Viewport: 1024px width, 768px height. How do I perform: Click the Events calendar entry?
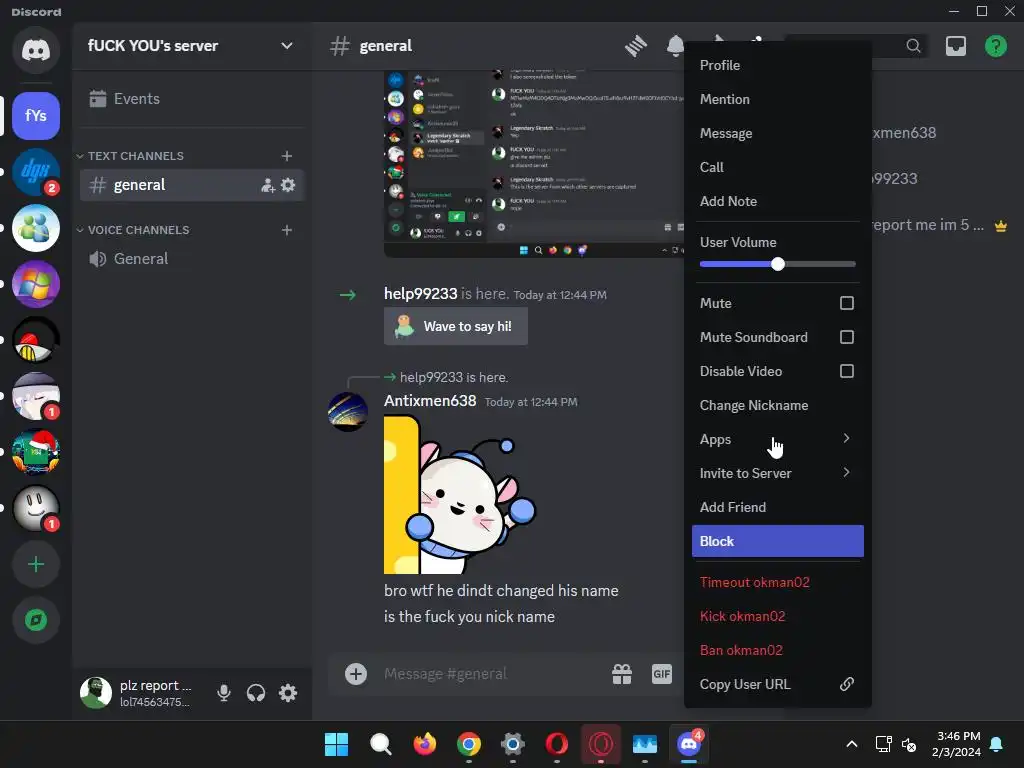click(x=124, y=99)
